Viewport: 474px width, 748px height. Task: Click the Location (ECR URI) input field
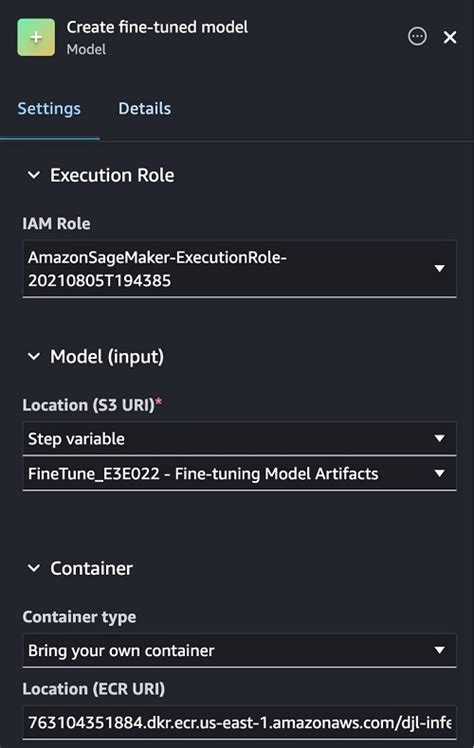click(239, 722)
